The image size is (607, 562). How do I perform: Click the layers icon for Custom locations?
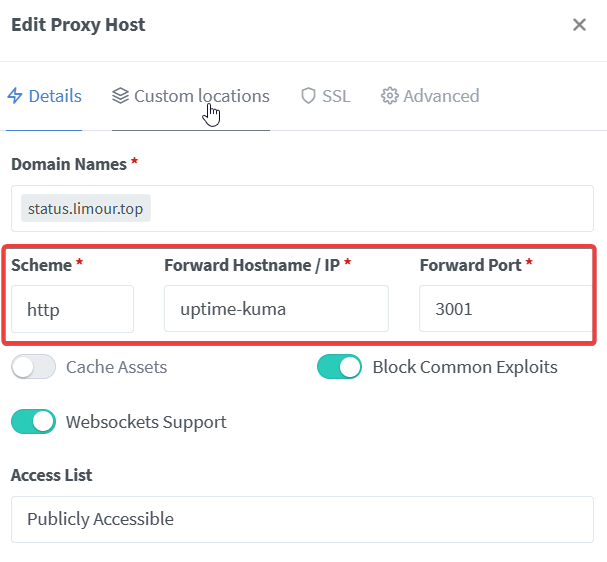tap(121, 96)
